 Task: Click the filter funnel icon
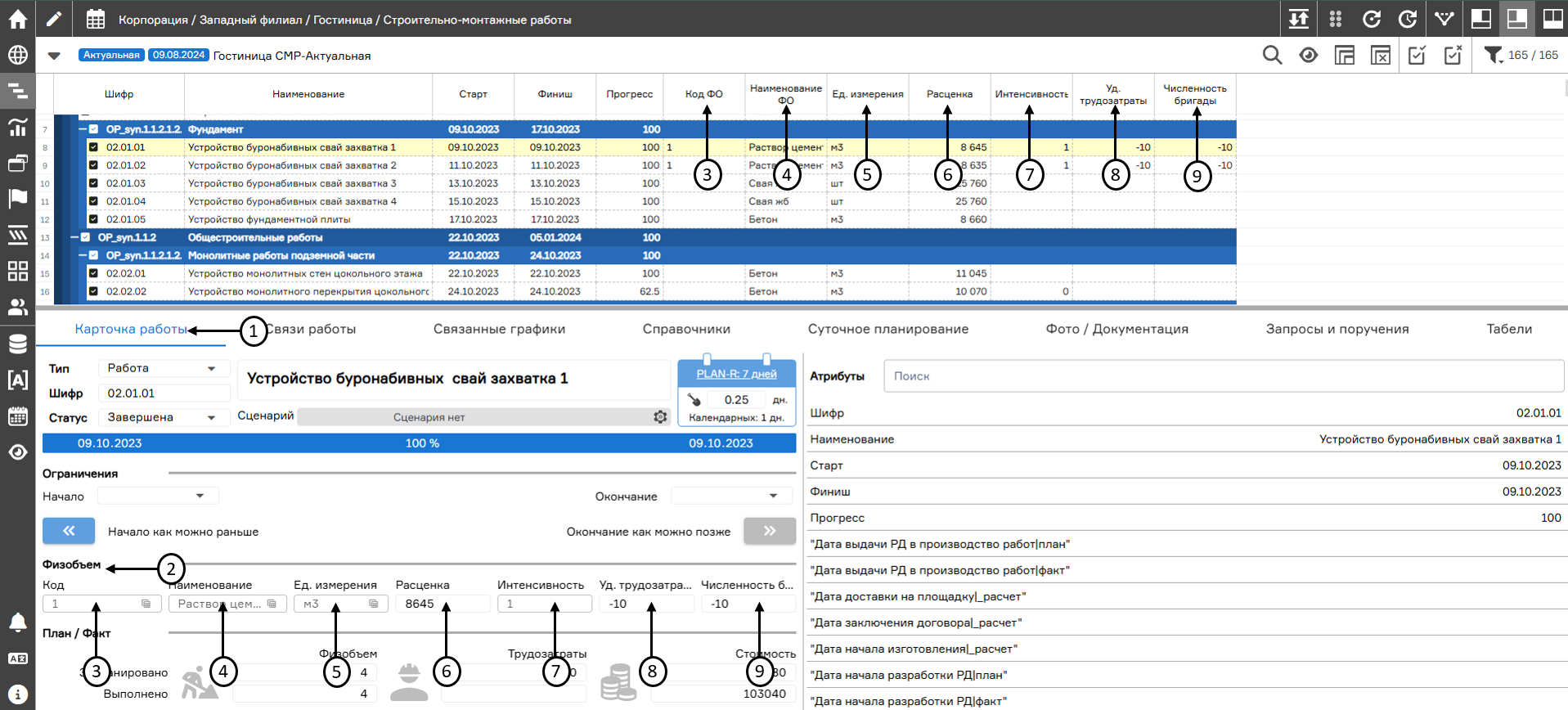coord(1494,55)
